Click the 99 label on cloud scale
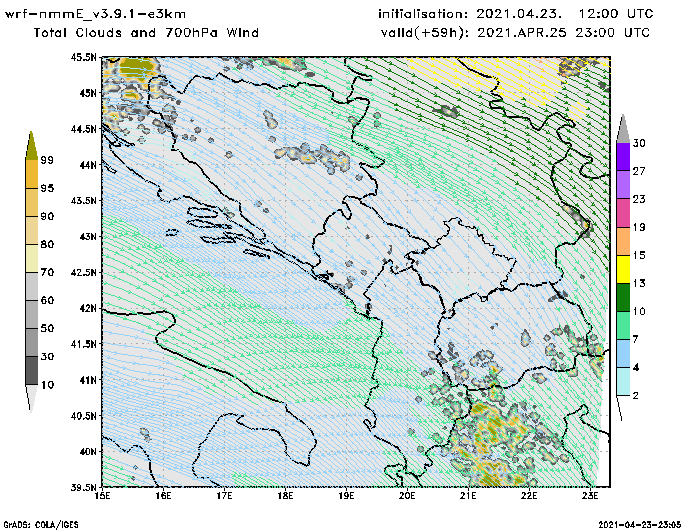The width and height of the screenshot is (700, 530). [47, 160]
